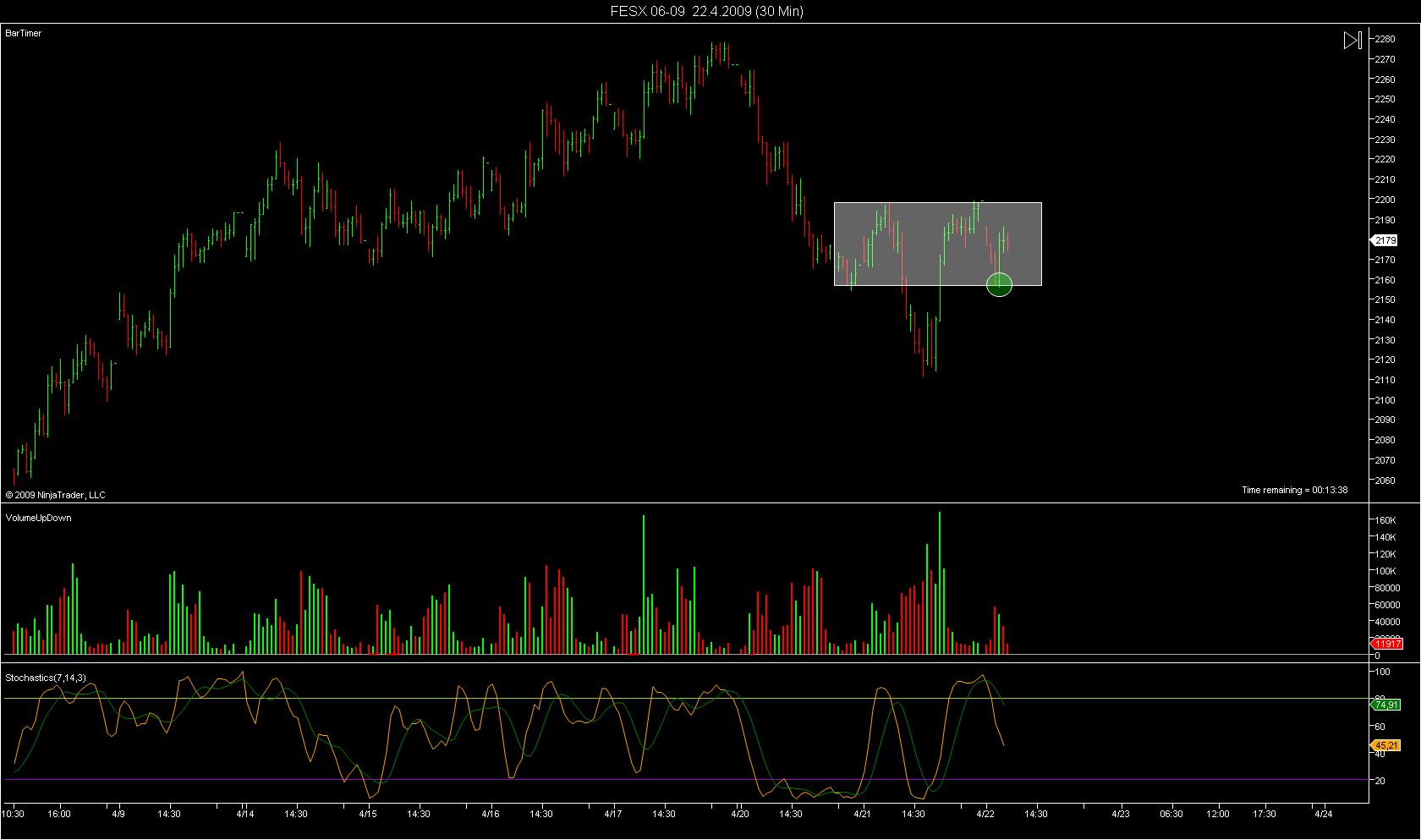
Task: Click the 2150 price axis label
Action: pyautogui.click(x=1385, y=299)
